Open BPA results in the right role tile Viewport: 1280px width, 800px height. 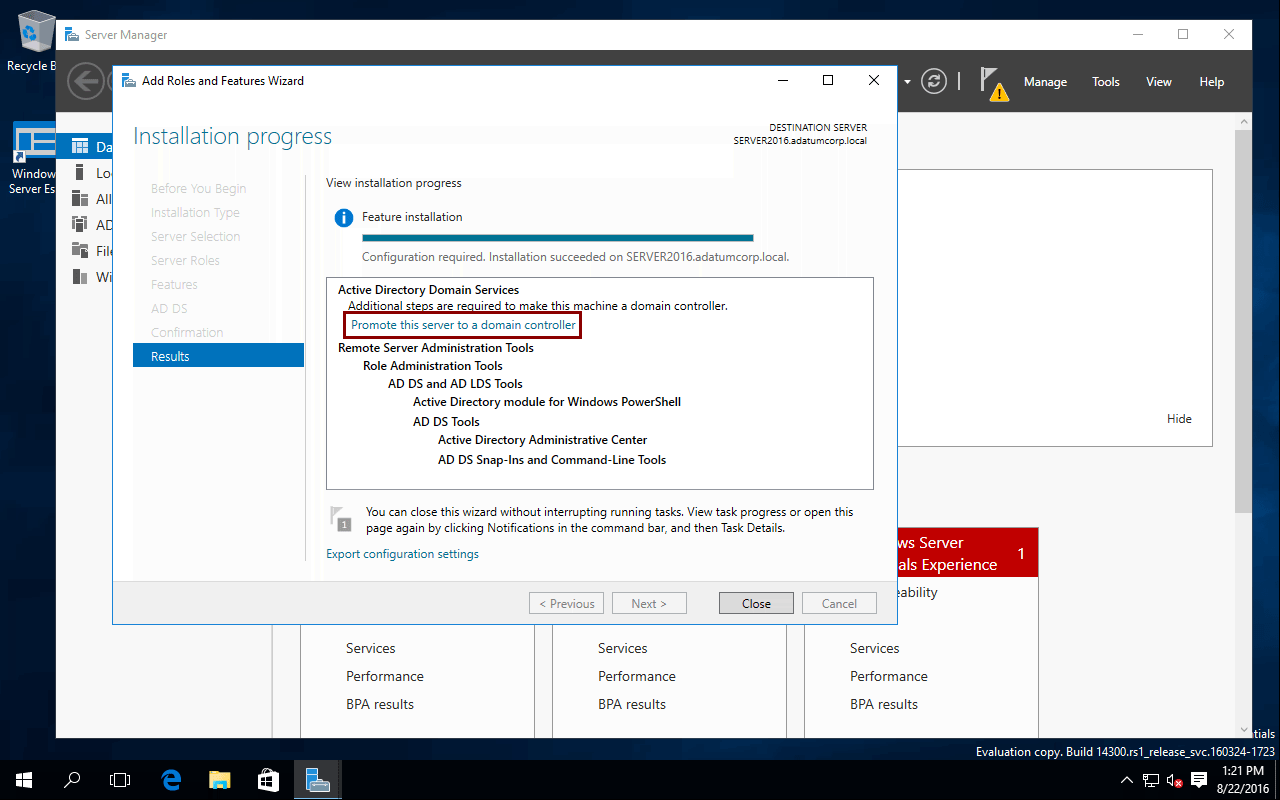[x=884, y=704]
